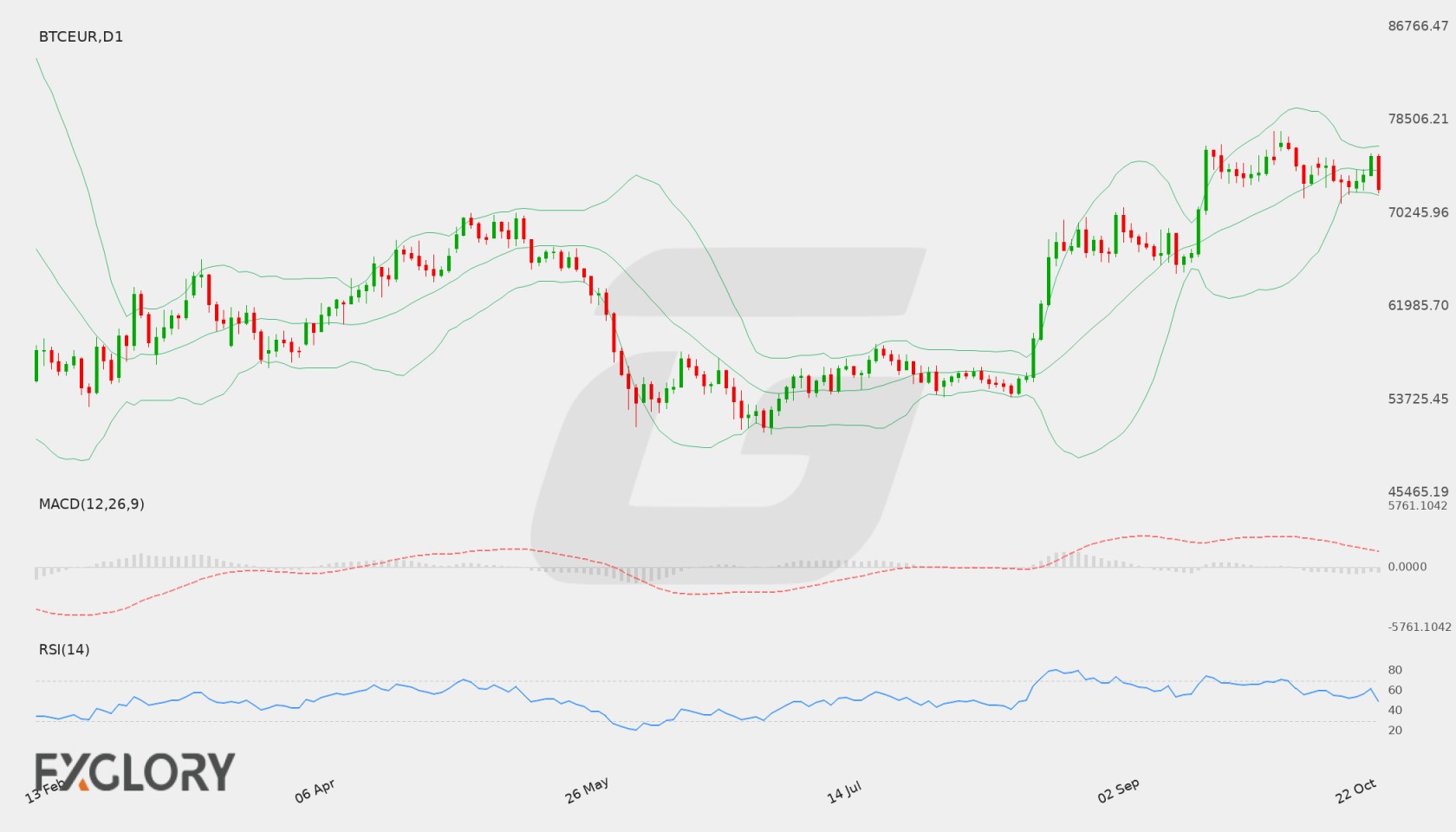This screenshot has width=1456, height=832.
Task: Select the RSI(14) indicator label
Action: pos(64,649)
